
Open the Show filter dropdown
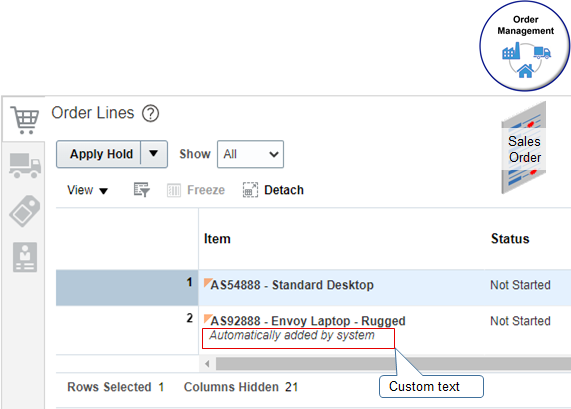point(251,154)
